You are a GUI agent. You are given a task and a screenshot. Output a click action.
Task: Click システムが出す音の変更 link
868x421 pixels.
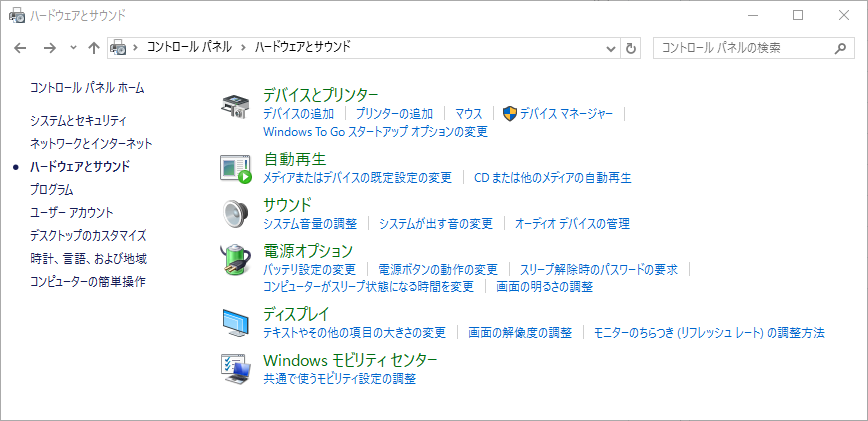(436, 224)
